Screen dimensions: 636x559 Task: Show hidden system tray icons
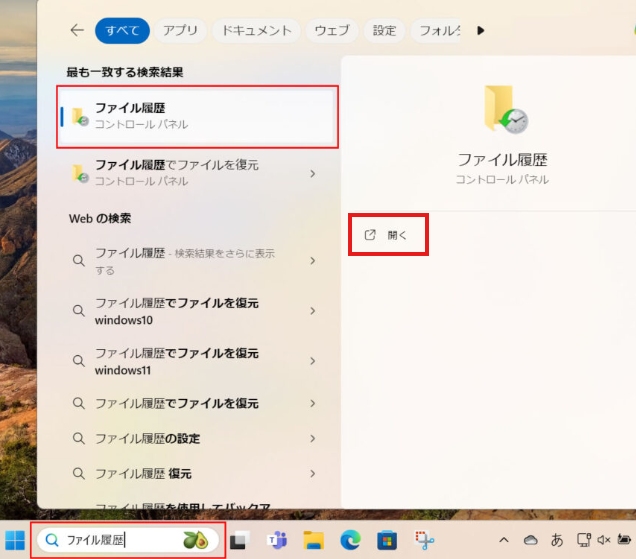[504, 540]
